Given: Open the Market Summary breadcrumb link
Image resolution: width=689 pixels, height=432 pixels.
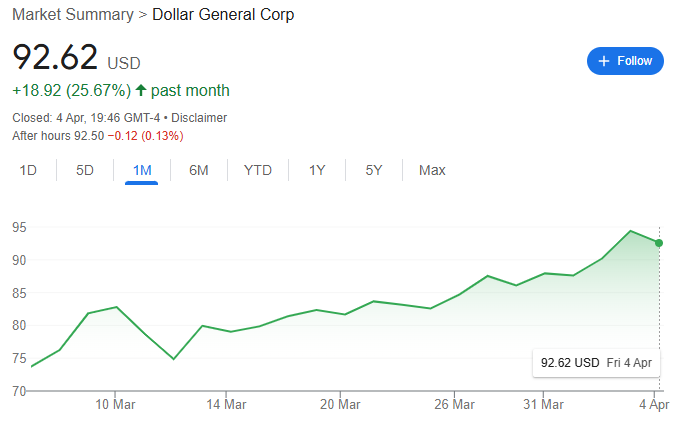Looking at the screenshot, I should (x=70, y=15).
